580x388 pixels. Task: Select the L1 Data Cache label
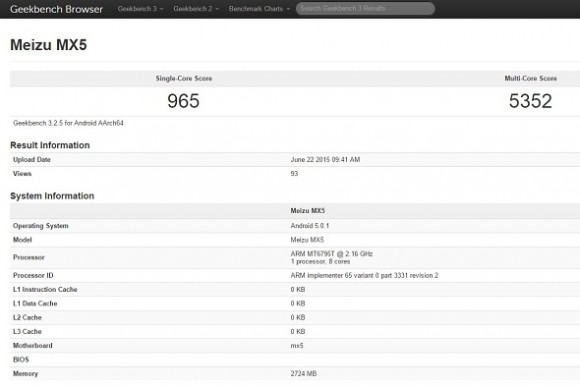point(35,304)
